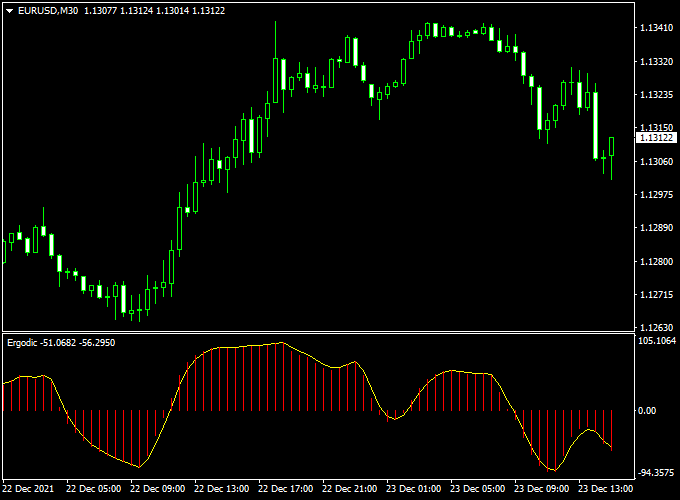Screen dimensions: 680x500
Task: Select the indicator scale maximum 105.1064
Action: coord(657,341)
